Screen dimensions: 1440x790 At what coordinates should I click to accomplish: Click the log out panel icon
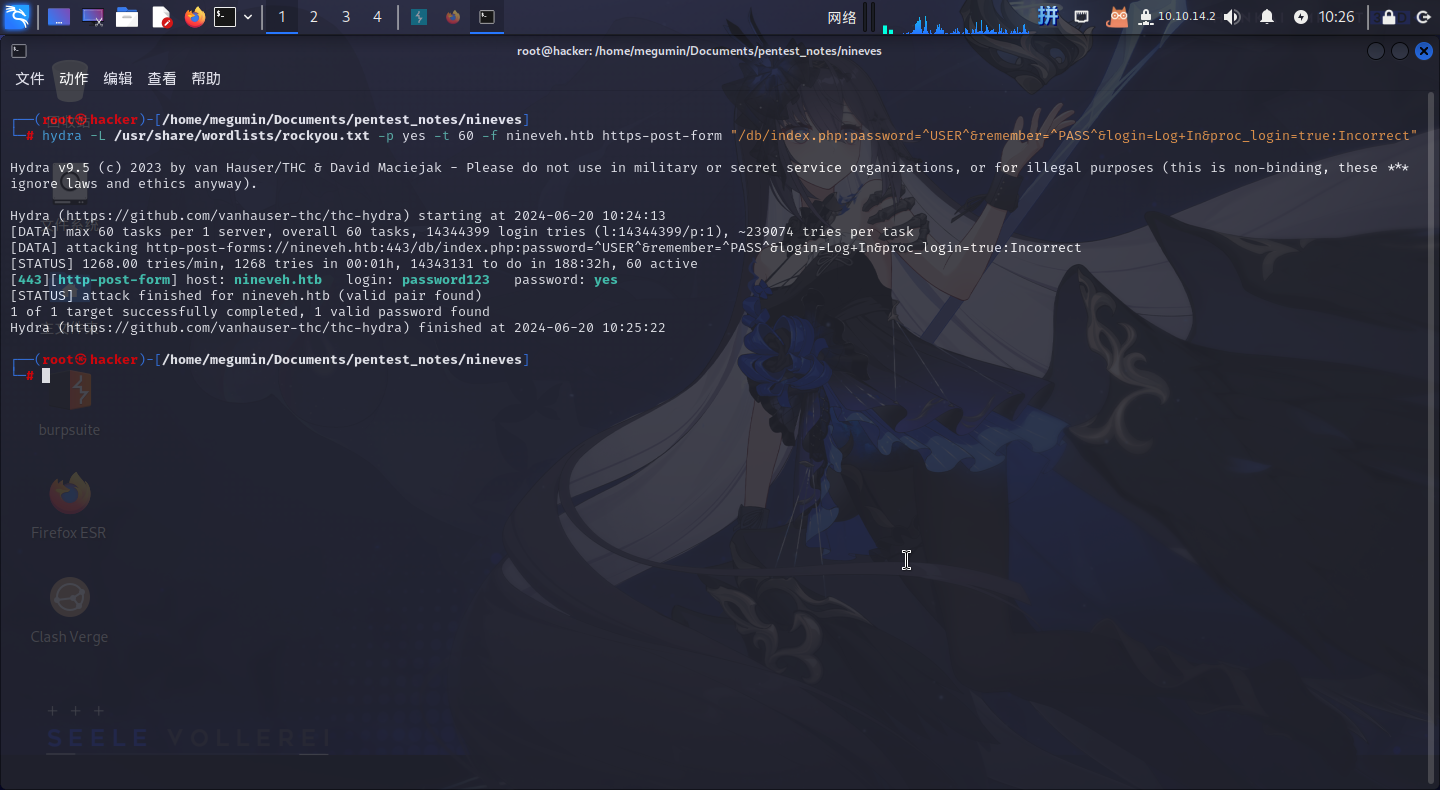[1423, 17]
